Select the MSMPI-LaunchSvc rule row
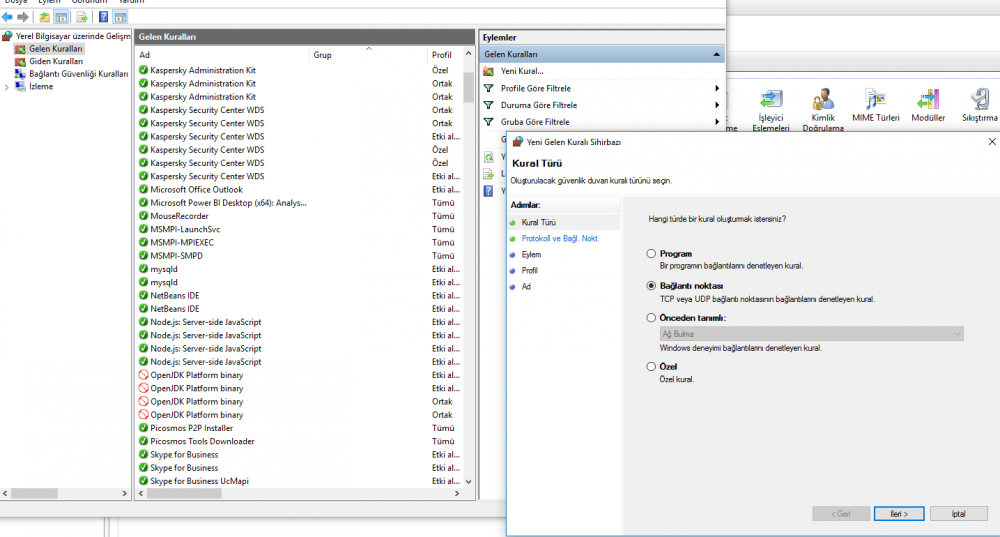This screenshot has height=537, width=1000. pos(300,229)
